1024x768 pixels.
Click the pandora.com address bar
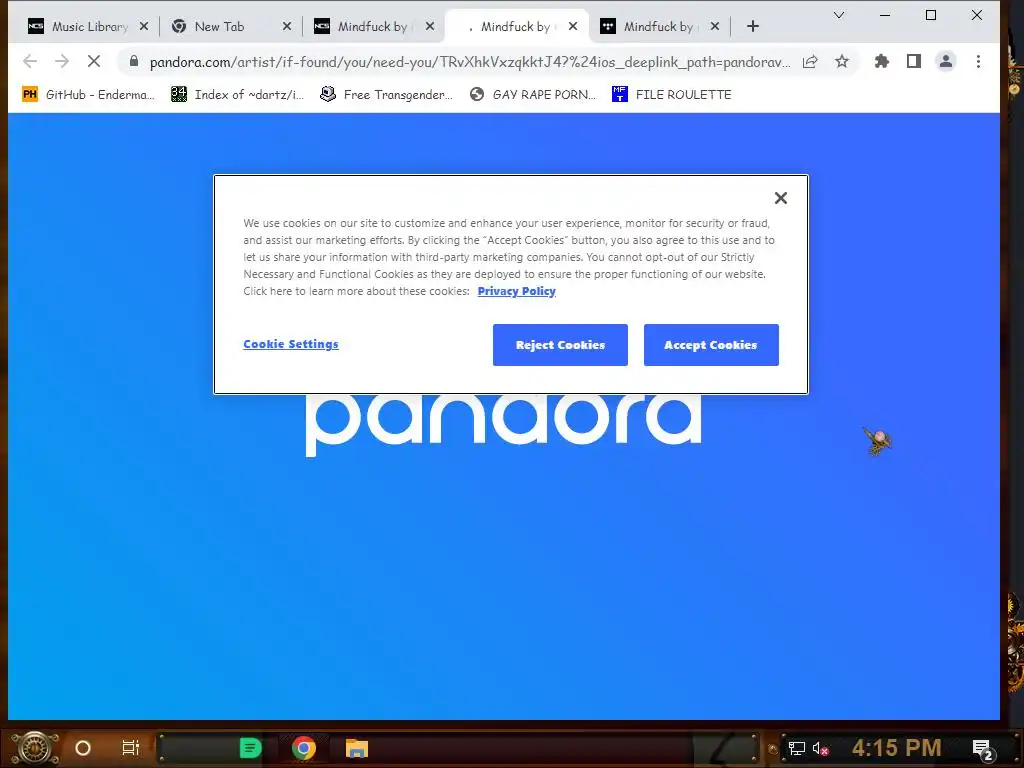coord(469,62)
